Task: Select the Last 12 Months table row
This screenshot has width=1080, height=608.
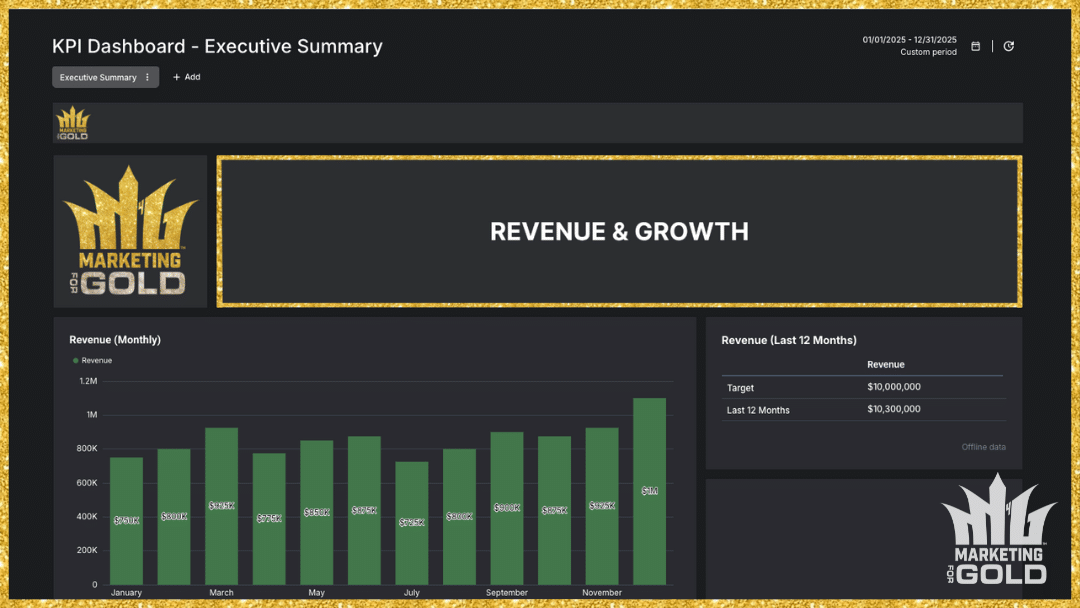Action: point(861,410)
